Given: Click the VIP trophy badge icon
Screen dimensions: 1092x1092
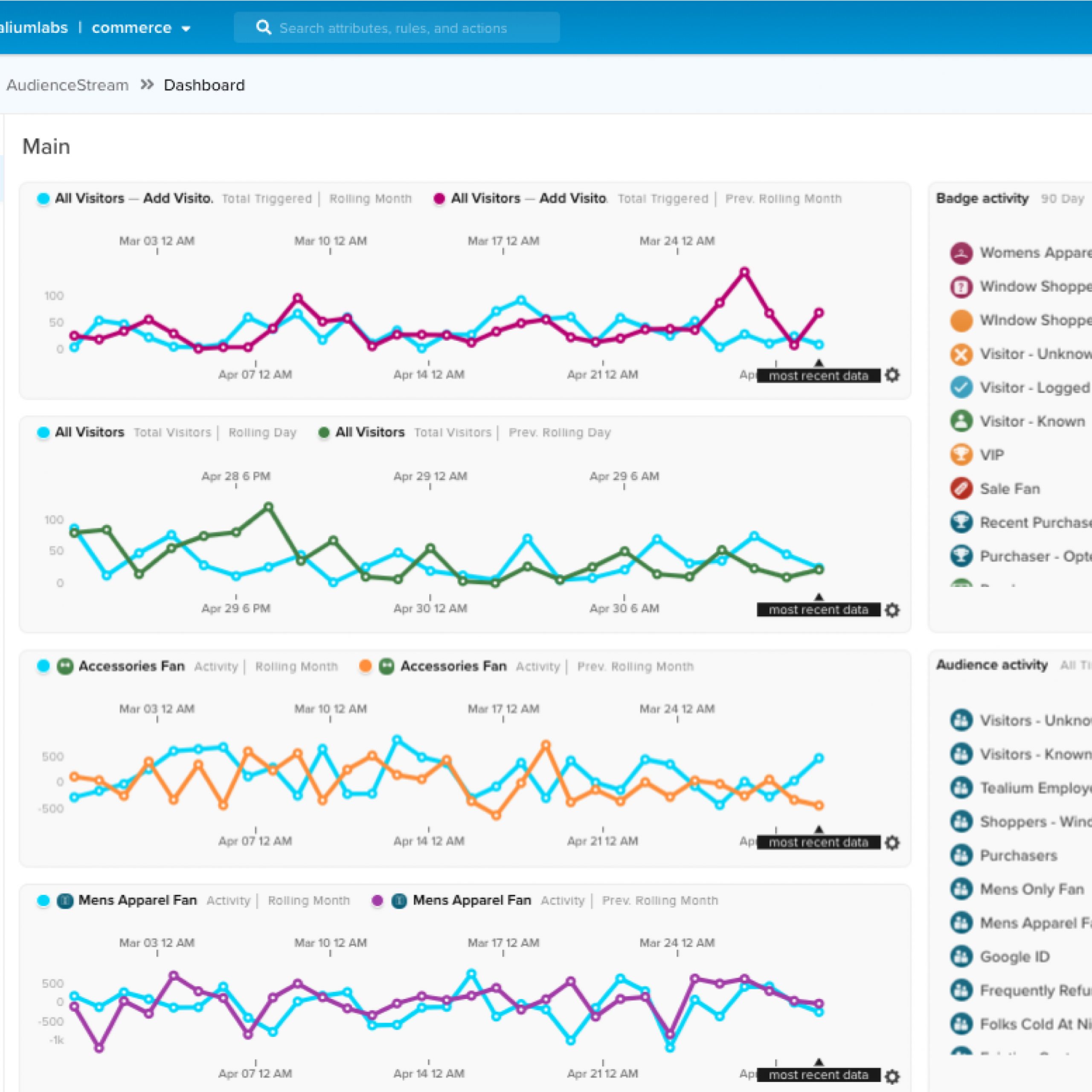Looking at the screenshot, I should click(961, 455).
